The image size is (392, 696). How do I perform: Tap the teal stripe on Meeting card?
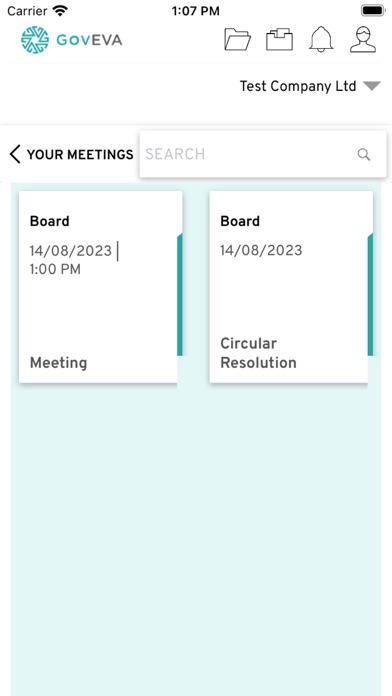[x=180, y=294]
